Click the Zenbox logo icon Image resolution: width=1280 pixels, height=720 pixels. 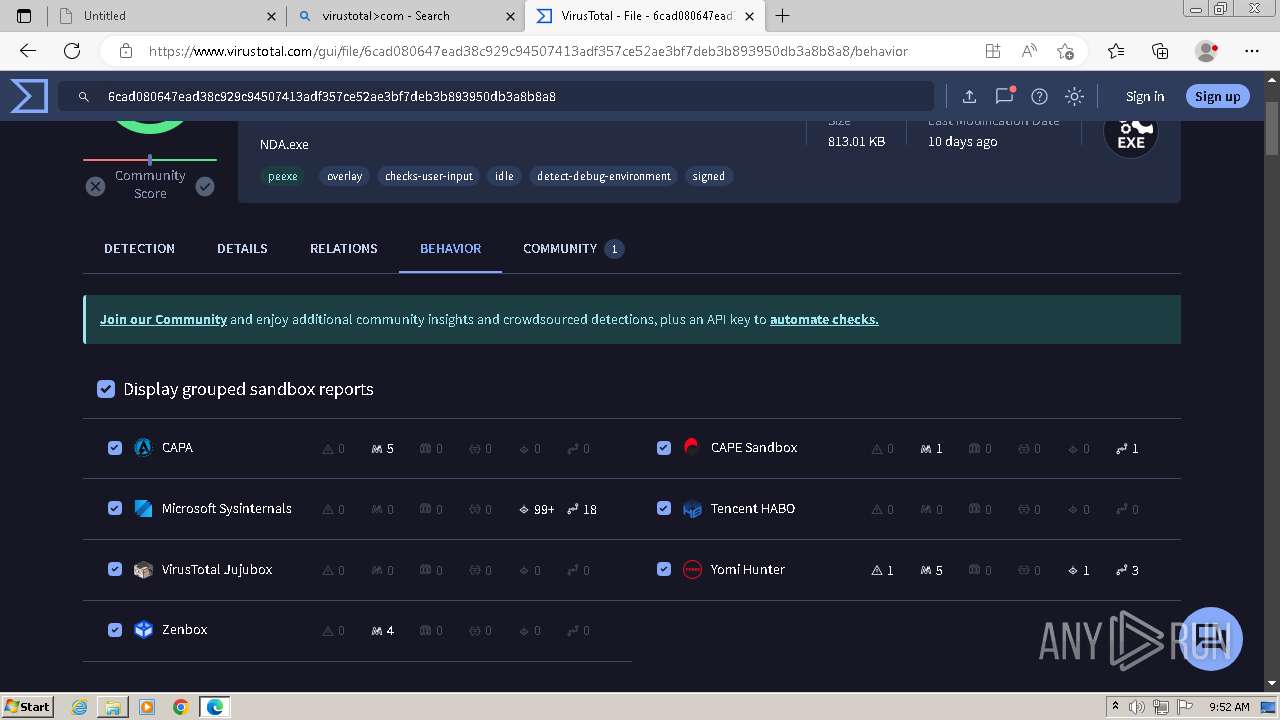point(143,629)
